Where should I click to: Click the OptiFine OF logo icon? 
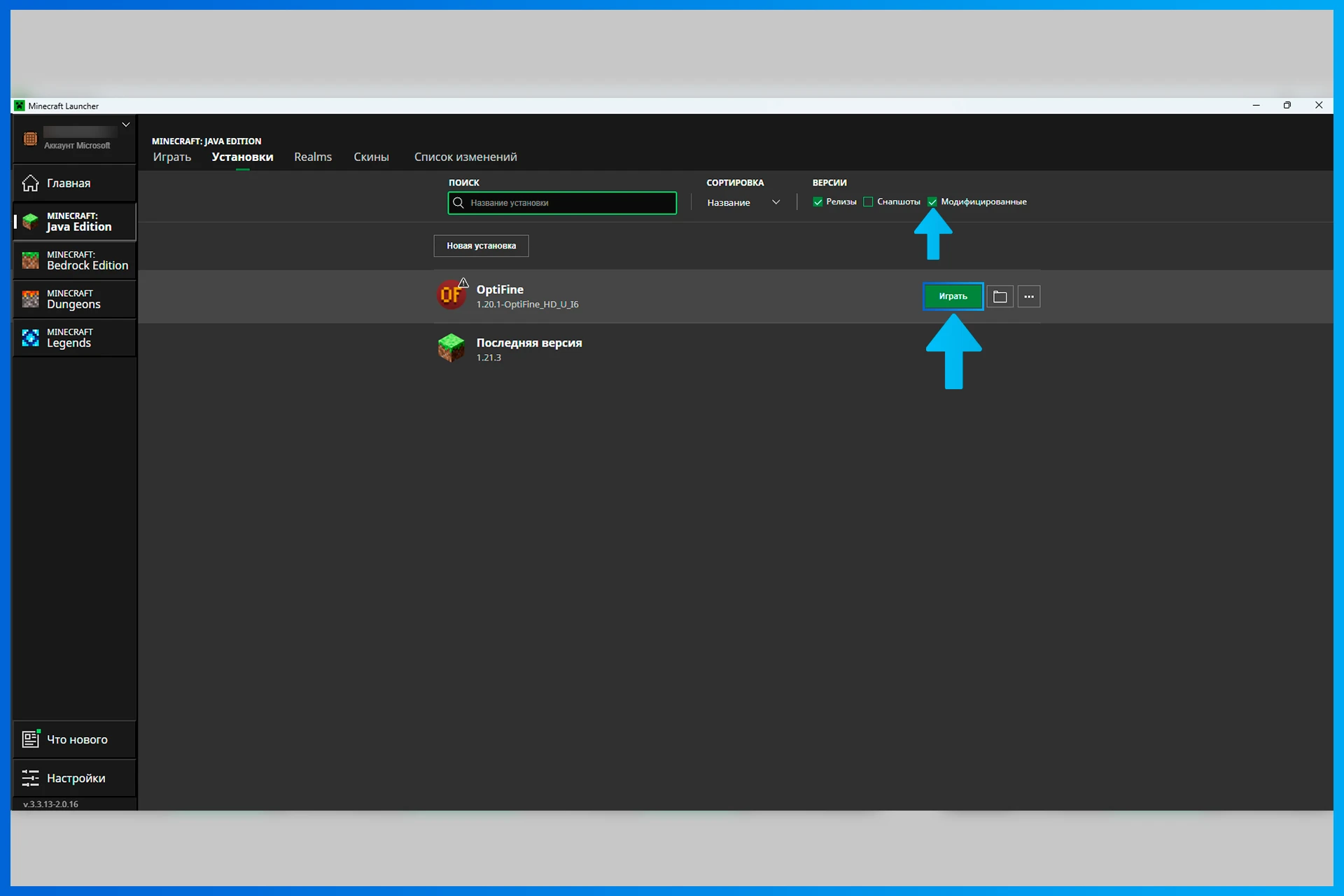click(451, 295)
